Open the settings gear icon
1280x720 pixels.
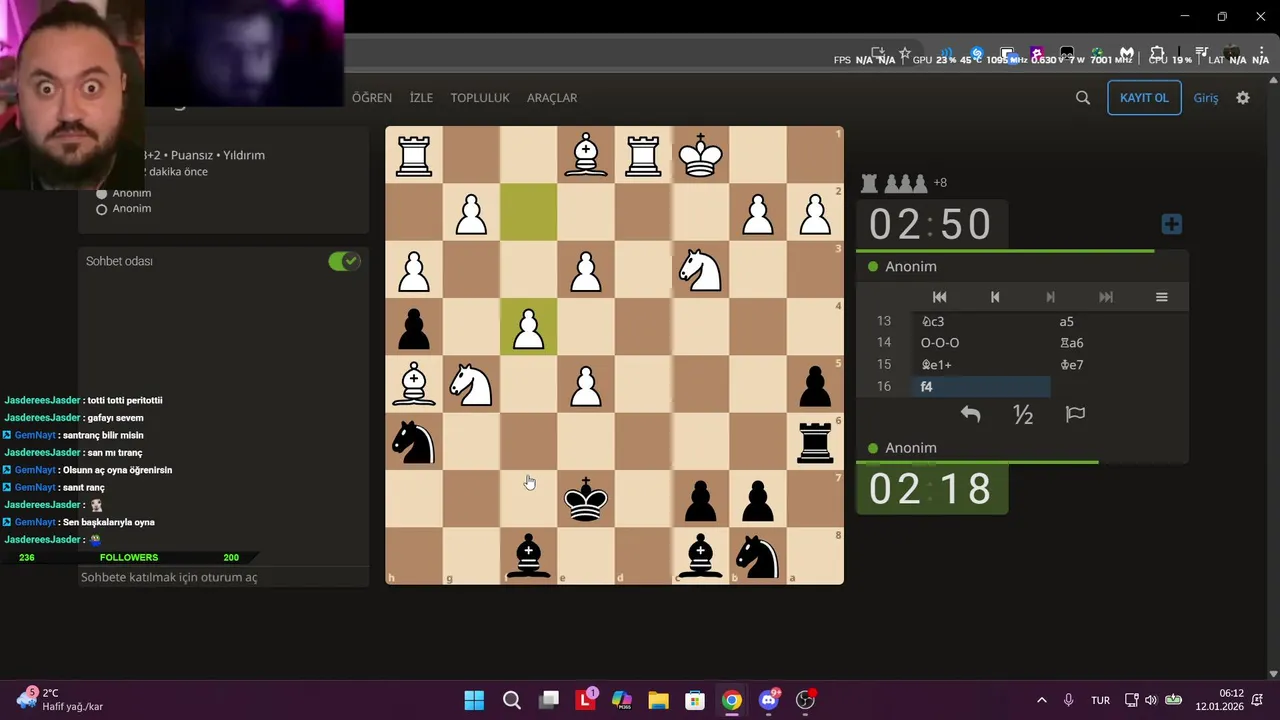coord(1243,98)
